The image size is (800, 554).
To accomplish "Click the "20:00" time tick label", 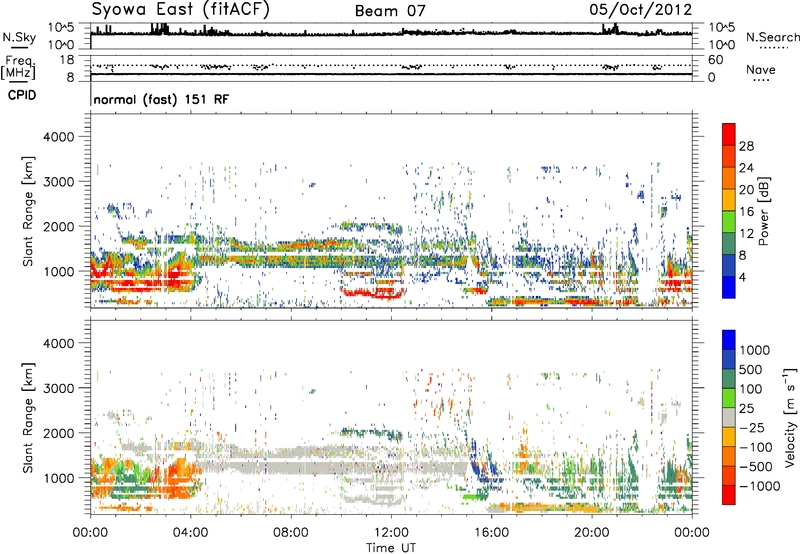I will 592,533.
